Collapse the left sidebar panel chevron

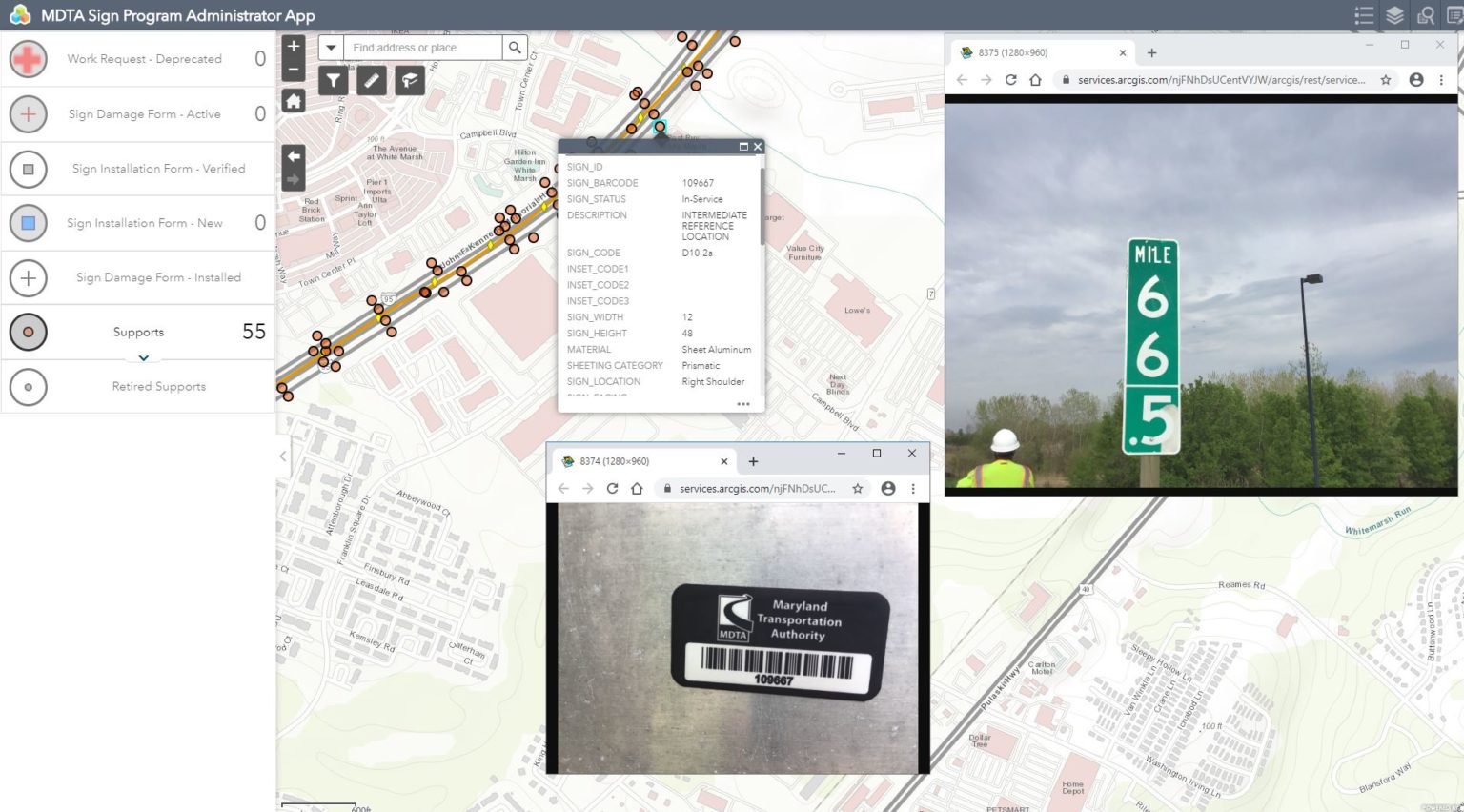[x=282, y=457]
